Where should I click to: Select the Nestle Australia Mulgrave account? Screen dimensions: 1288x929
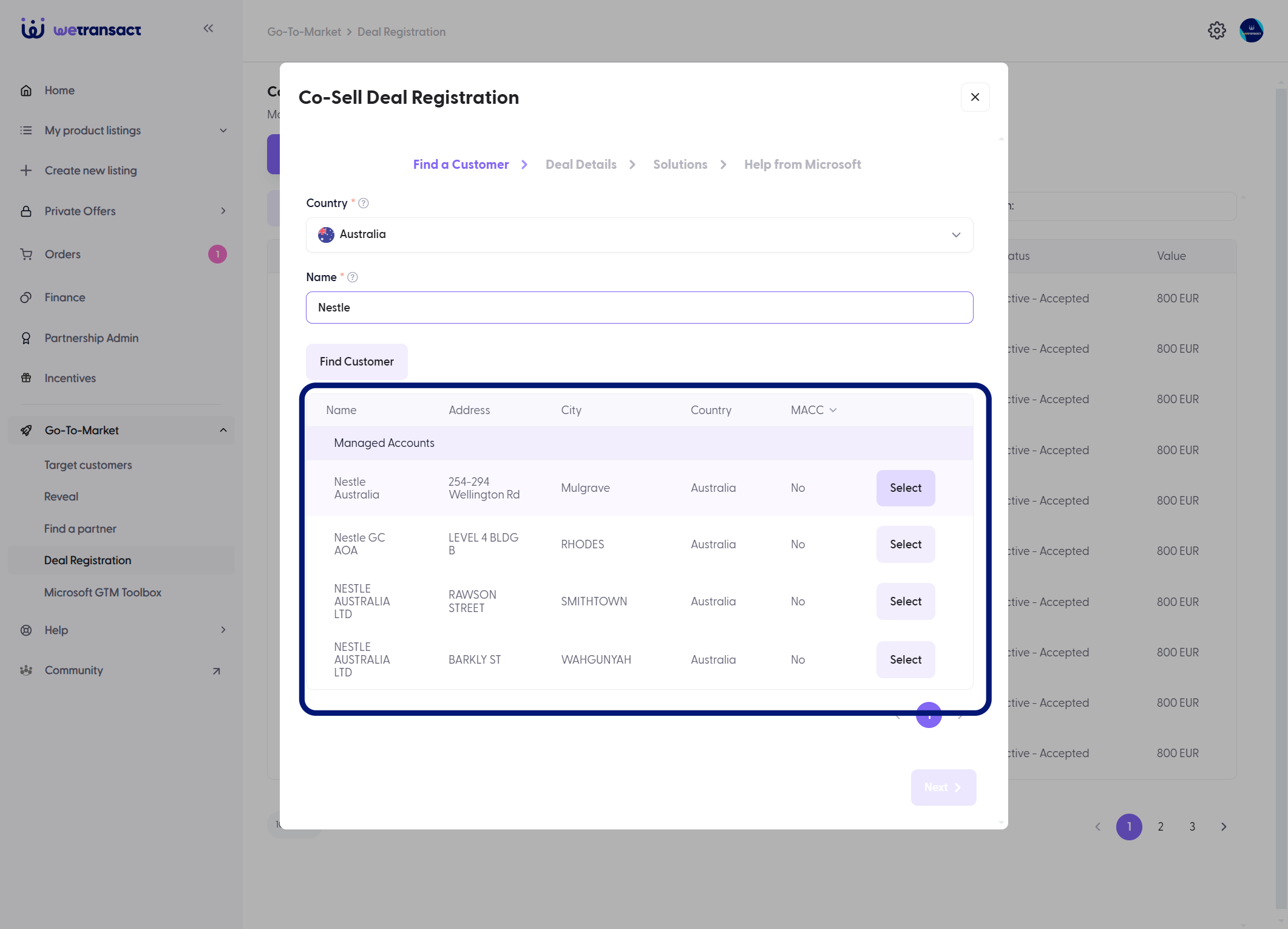905,488
